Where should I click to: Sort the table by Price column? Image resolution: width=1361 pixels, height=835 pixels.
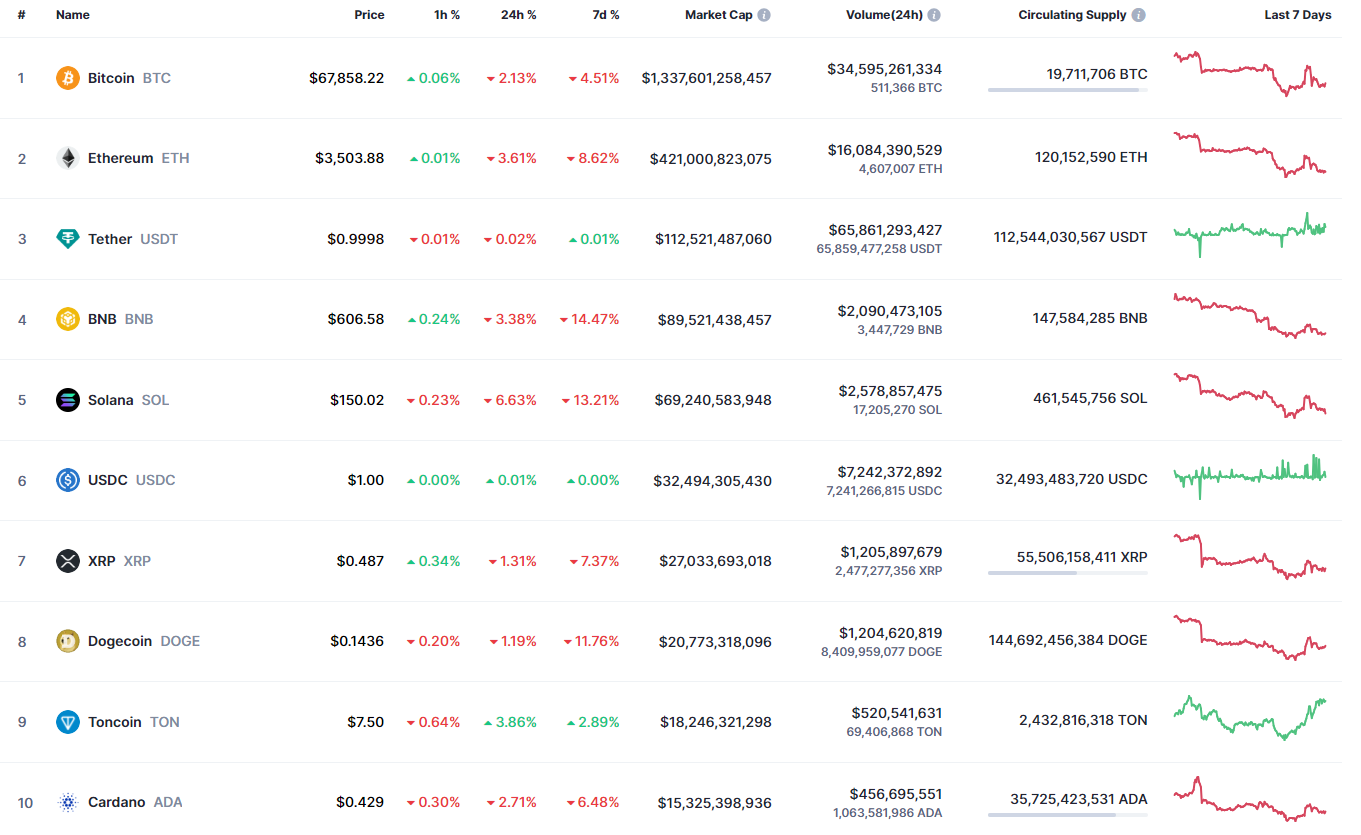click(x=369, y=15)
